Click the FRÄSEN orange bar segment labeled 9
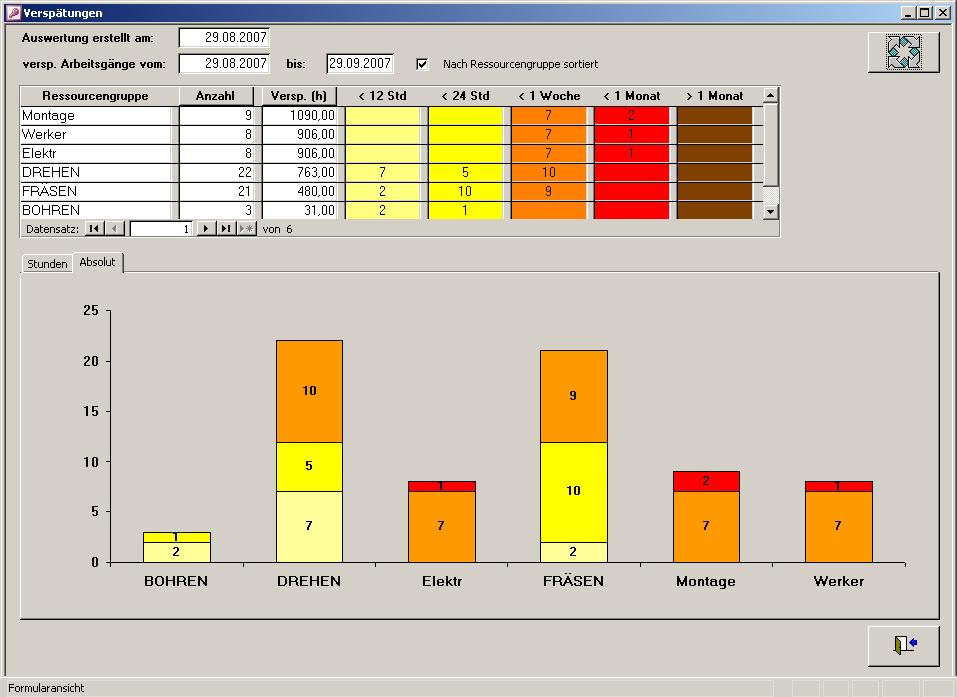This screenshot has height=697, width=957. pos(574,396)
